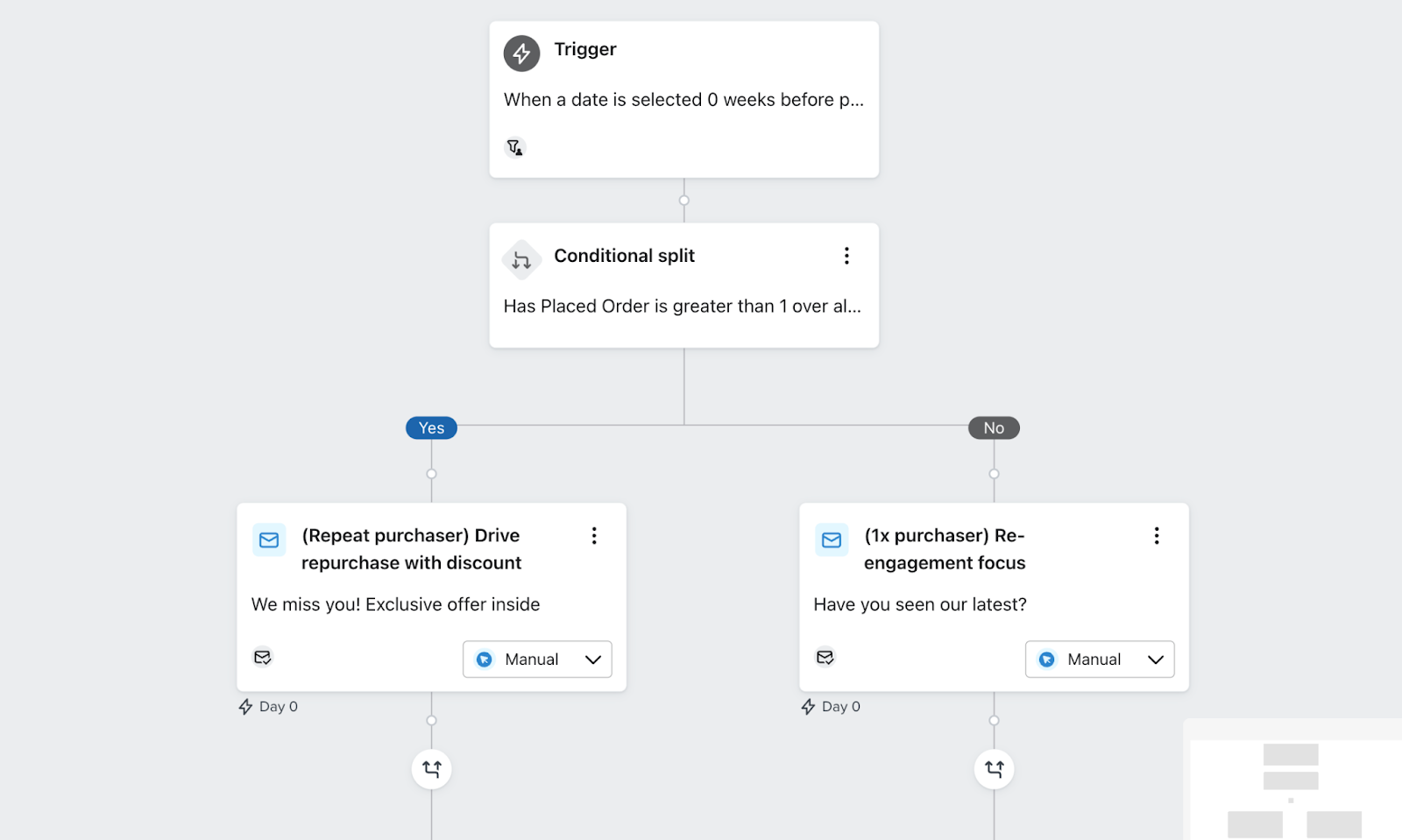Click smart sending icon on 1x purchaser card
This screenshot has width=1402, height=840.
pyautogui.click(x=825, y=657)
